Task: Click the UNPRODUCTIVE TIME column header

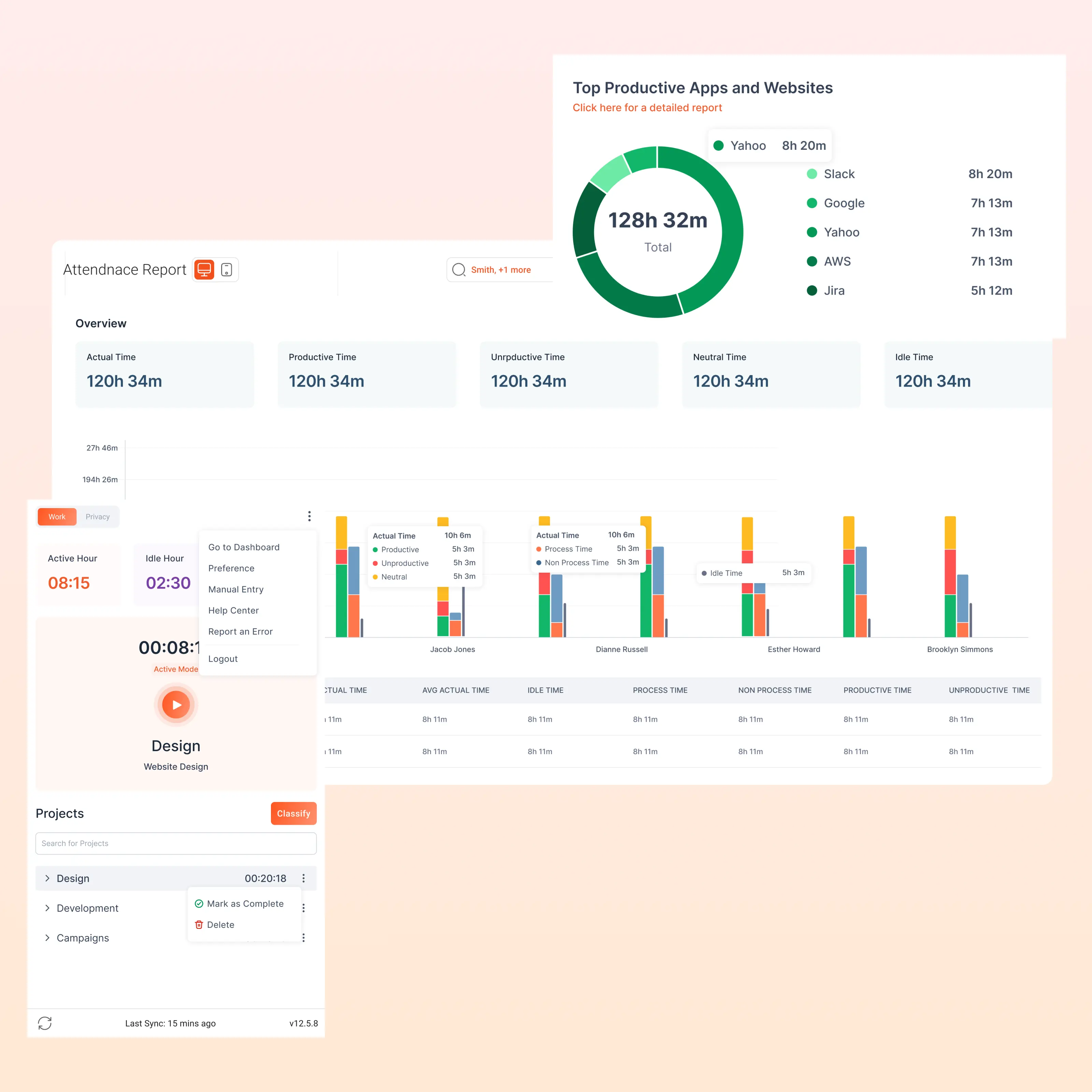Action: tap(989, 690)
